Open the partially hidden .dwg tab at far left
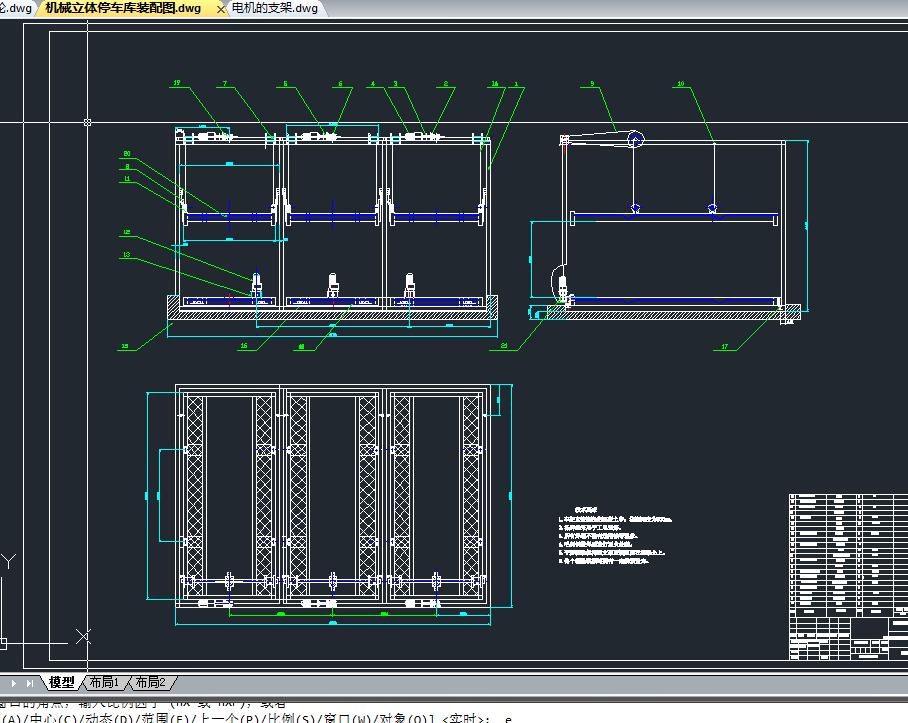This screenshot has height=723, width=908. pos(15,8)
